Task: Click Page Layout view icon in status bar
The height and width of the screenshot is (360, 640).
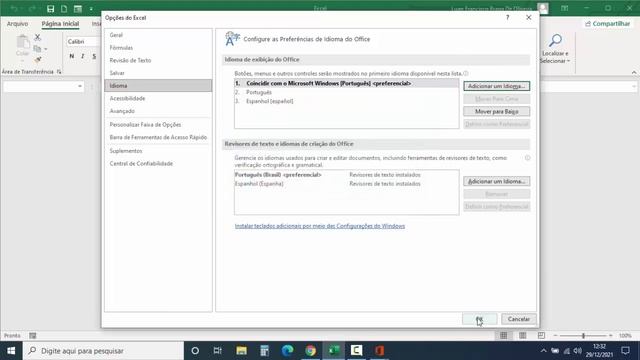Action: coord(522,336)
